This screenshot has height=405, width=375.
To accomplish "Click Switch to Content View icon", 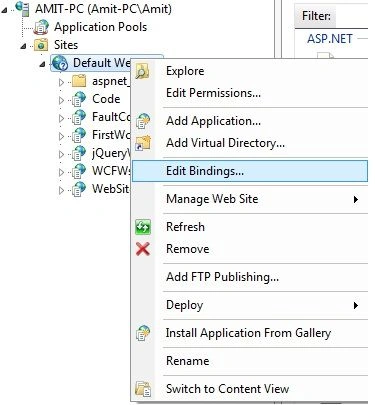I will [x=143, y=389].
